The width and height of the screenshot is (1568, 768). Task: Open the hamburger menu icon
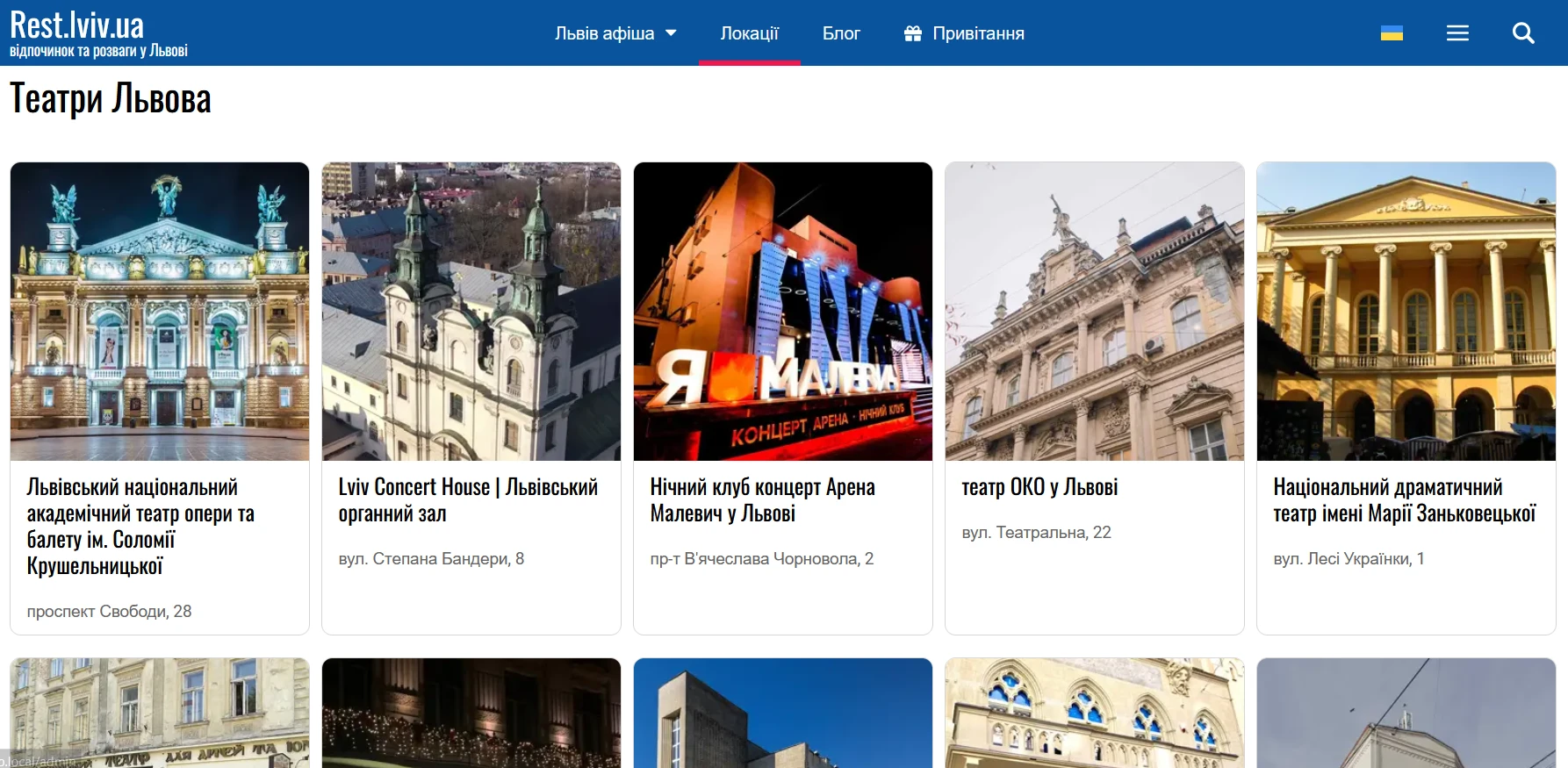coord(1457,33)
